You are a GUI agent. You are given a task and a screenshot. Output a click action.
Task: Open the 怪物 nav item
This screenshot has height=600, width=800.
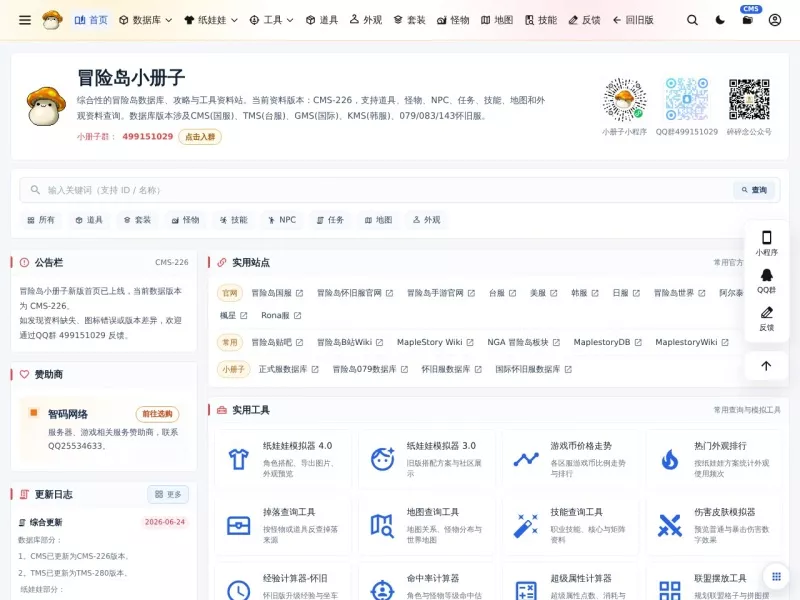pos(453,20)
